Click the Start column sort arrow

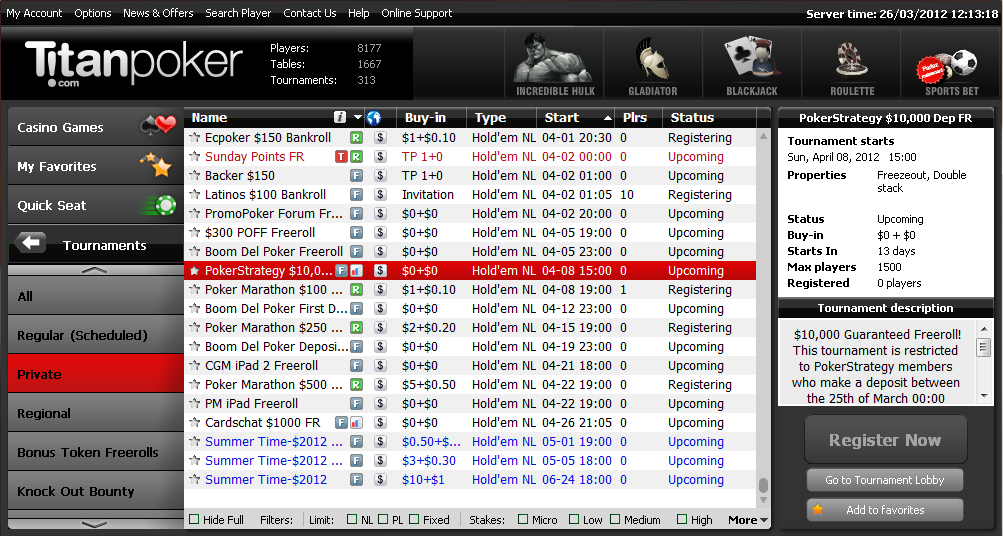pos(607,118)
